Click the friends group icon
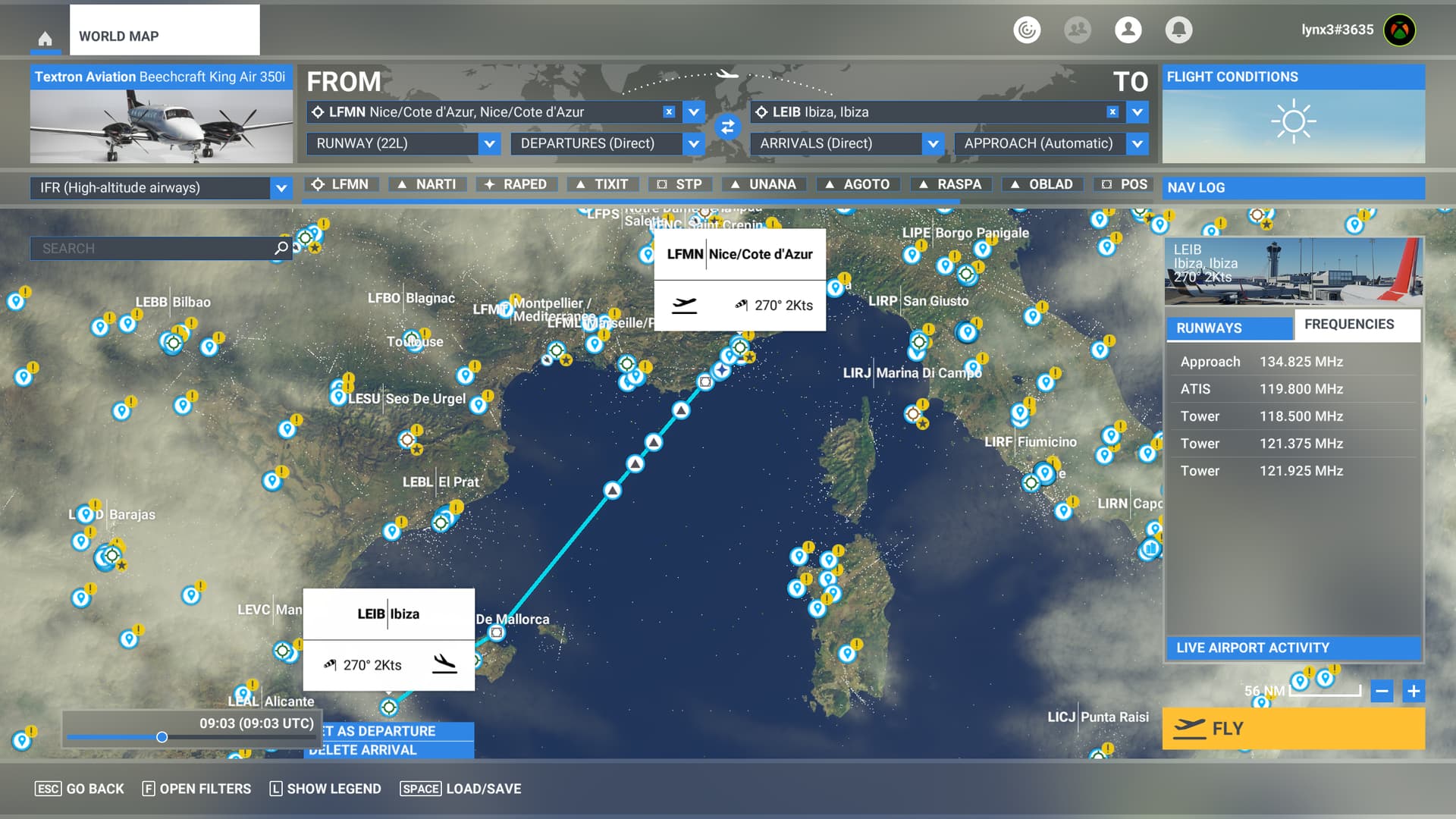Screen dimensions: 1456x819 point(1077,30)
